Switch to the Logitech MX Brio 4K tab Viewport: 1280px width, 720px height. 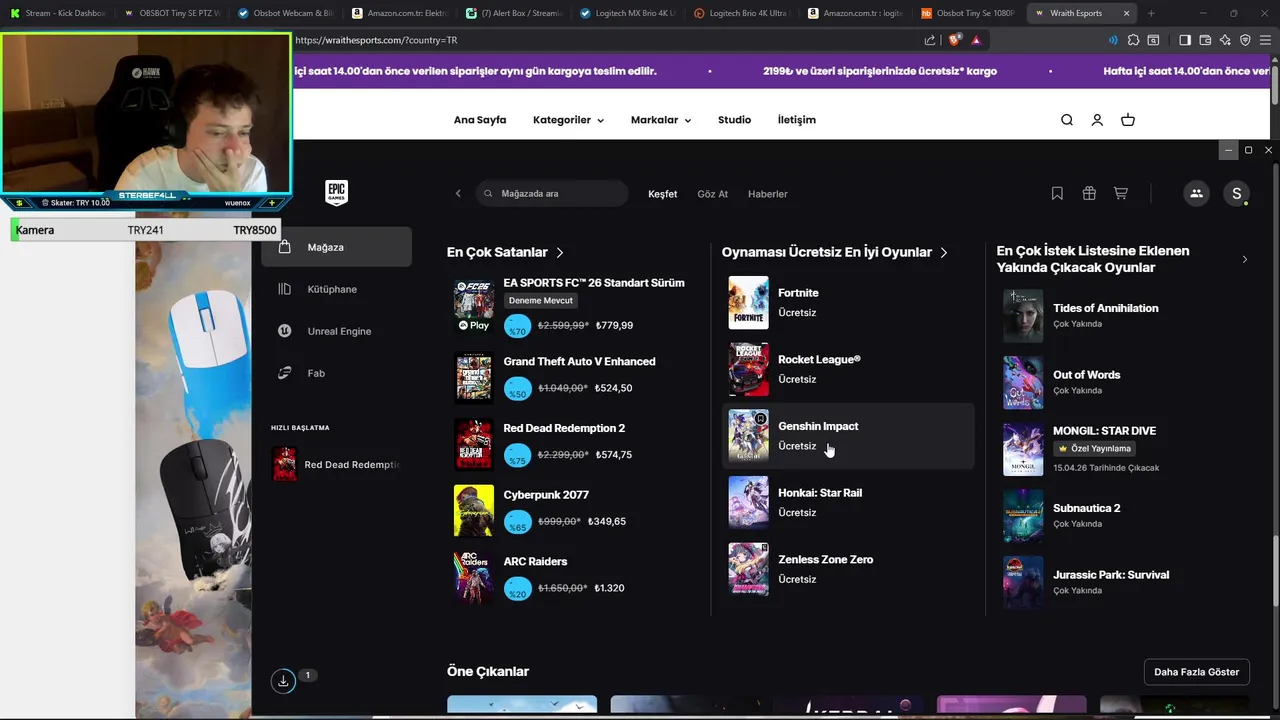630,13
